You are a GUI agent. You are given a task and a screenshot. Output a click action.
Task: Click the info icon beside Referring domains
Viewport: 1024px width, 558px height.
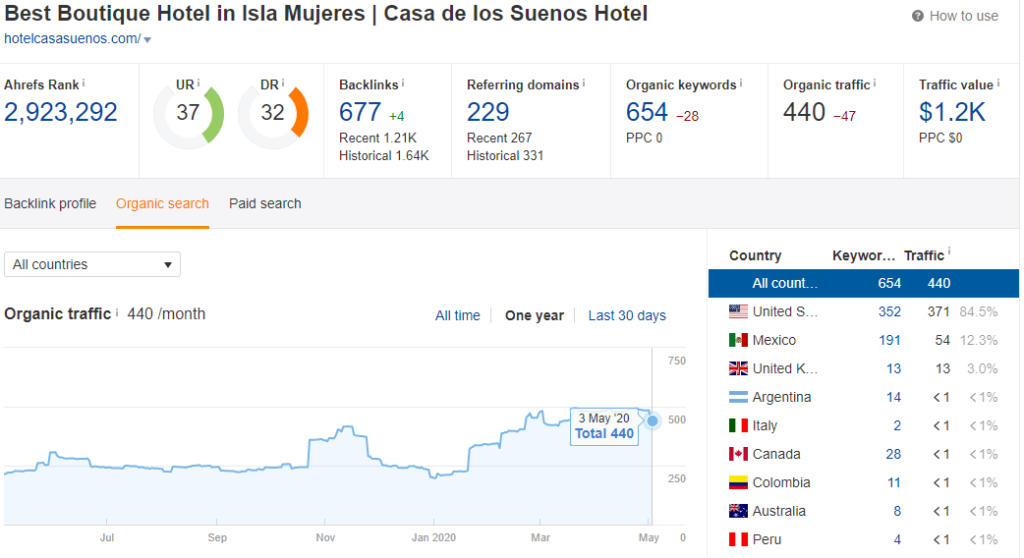click(585, 84)
